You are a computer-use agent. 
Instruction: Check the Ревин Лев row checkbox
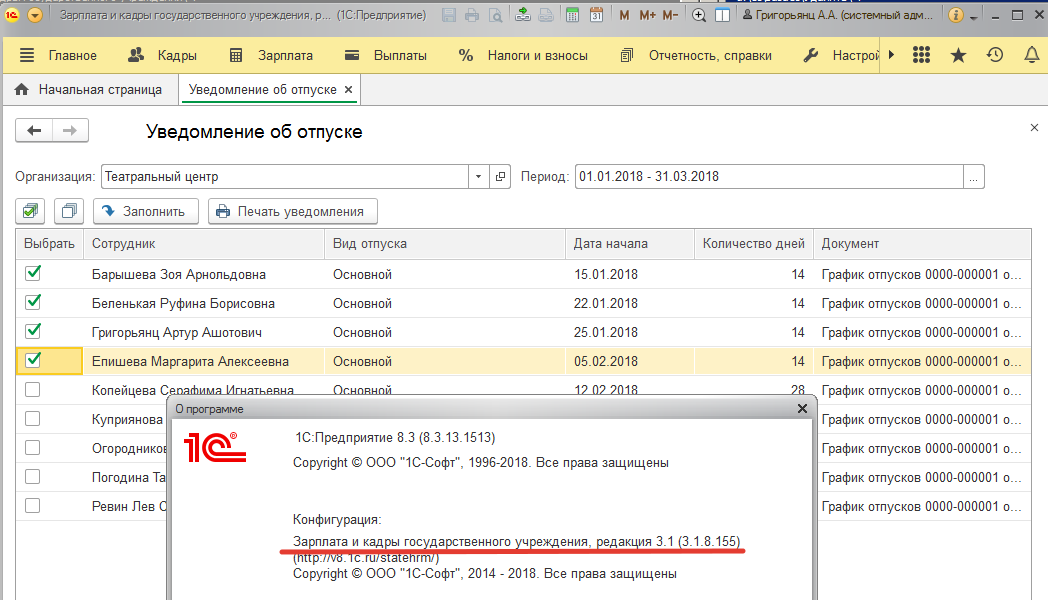point(33,506)
